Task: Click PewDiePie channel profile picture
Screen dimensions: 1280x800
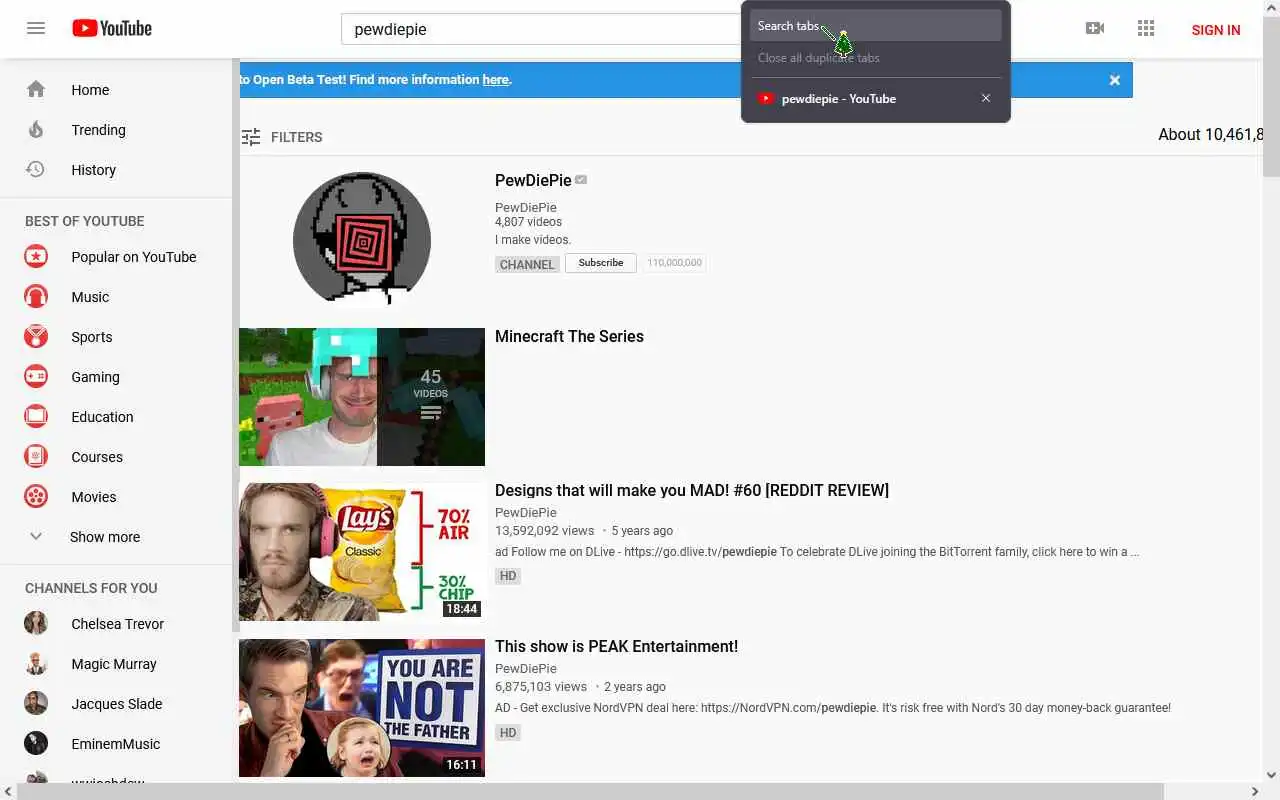Action: 362,238
